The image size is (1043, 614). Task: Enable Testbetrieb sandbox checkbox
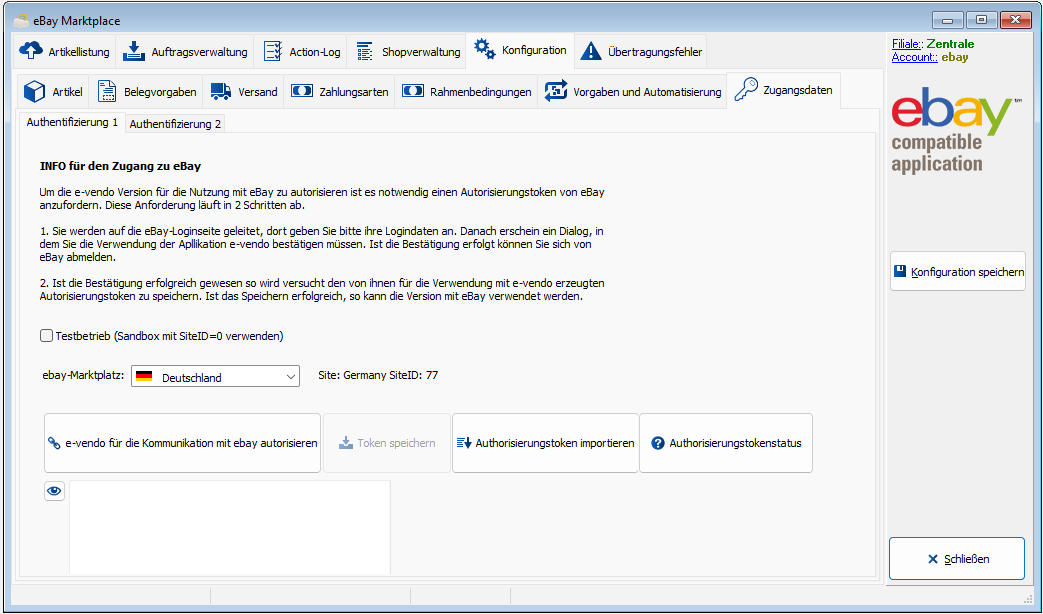pyautogui.click(x=47, y=336)
